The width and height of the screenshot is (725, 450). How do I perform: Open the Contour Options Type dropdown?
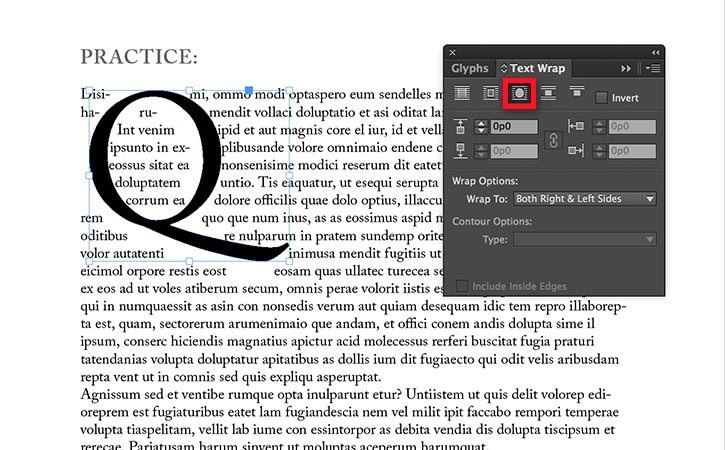[585, 240]
